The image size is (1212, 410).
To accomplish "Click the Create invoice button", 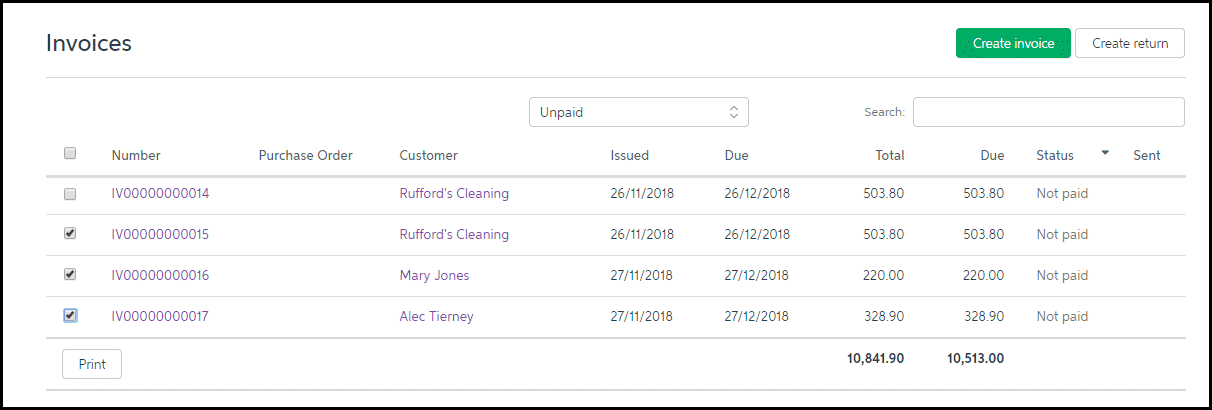I will click(x=1013, y=43).
